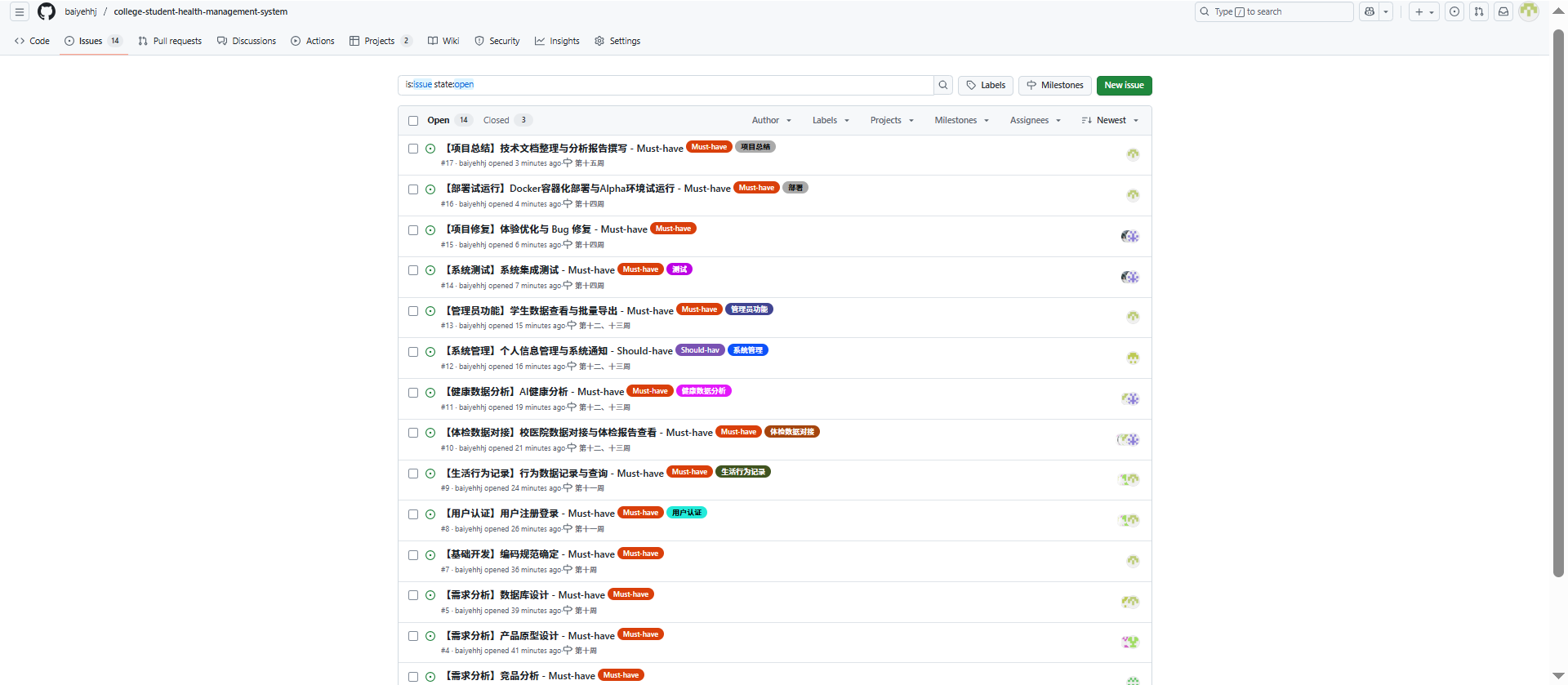Submit search with the magnifier button
1568x685 pixels.
(x=943, y=85)
